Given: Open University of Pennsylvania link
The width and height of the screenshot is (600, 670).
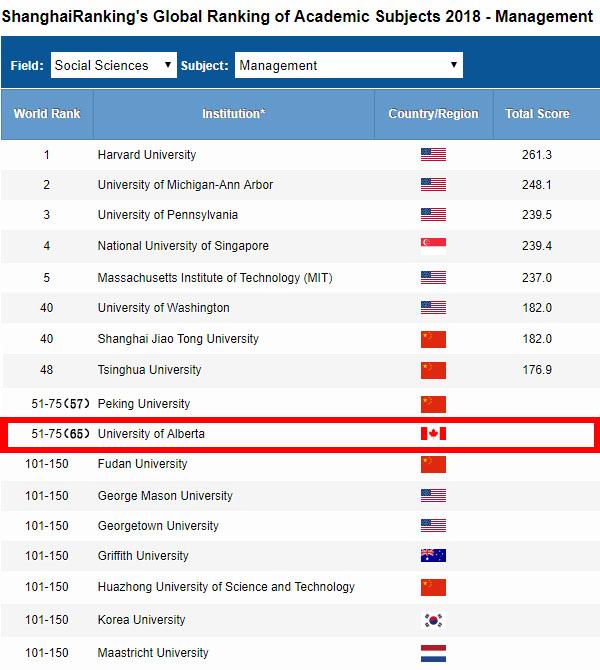Looking at the screenshot, I should 168,215.
